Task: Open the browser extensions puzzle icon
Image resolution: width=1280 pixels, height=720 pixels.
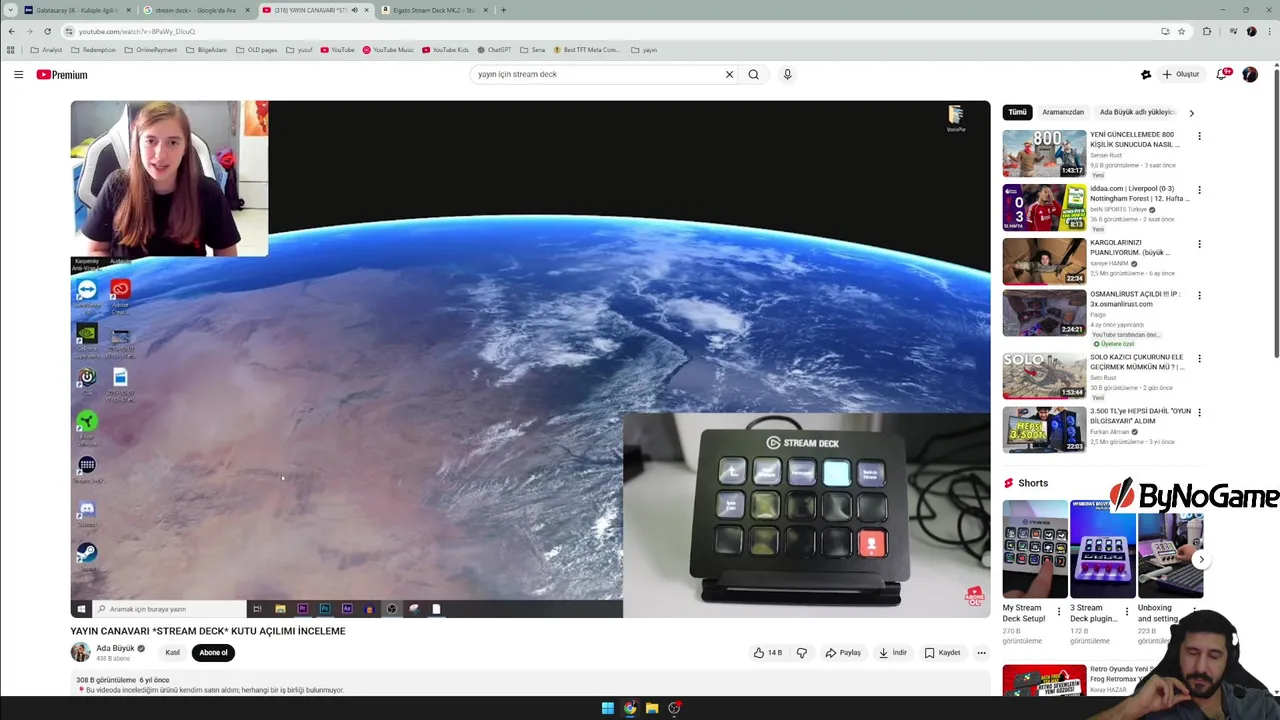Action: pyautogui.click(x=1207, y=31)
